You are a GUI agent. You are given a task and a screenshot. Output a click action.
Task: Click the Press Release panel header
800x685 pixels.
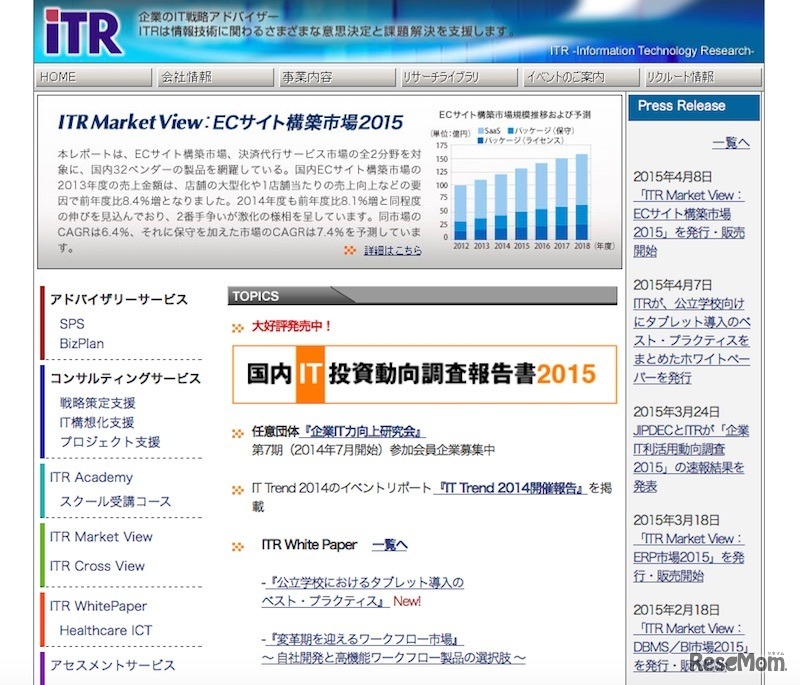tap(694, 107)
